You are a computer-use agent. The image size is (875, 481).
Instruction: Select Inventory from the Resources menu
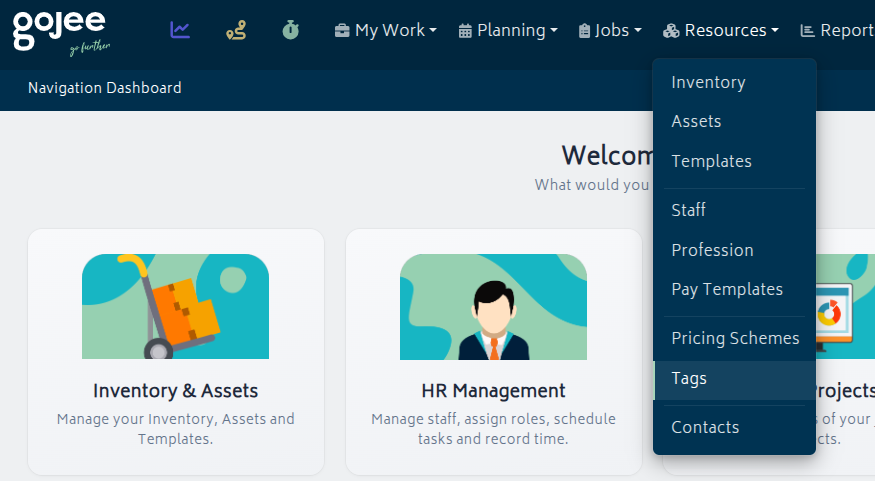coord(708,82)
